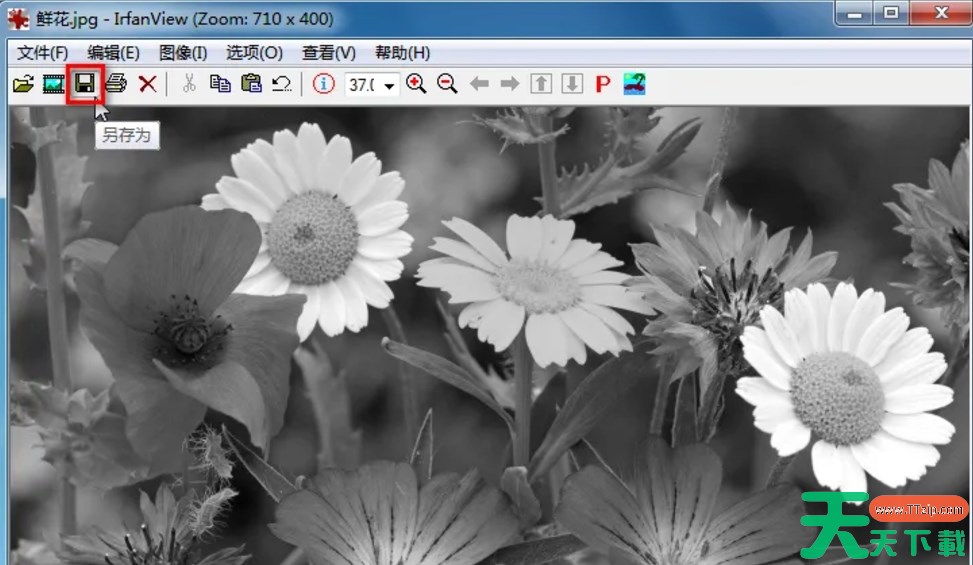
Task: Minimize the IrfanView window
Action: click(x=854, y=12)
